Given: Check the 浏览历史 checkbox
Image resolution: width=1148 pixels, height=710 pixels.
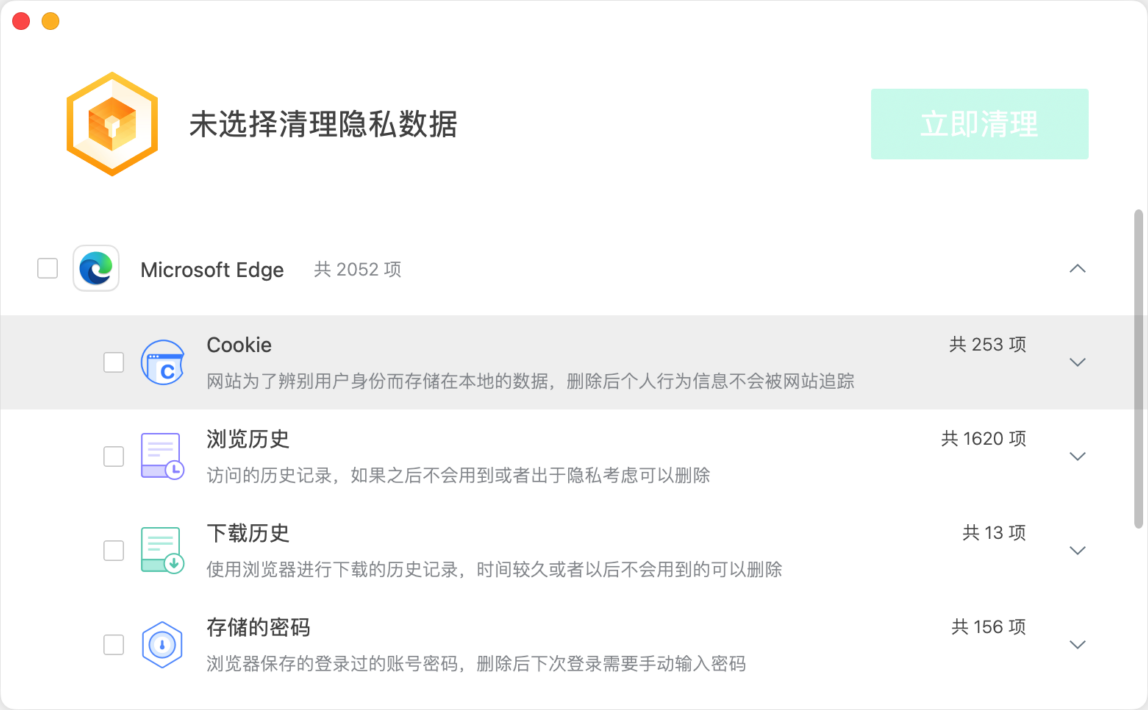Looking at the screenshot, I should (x=113, y=457).
